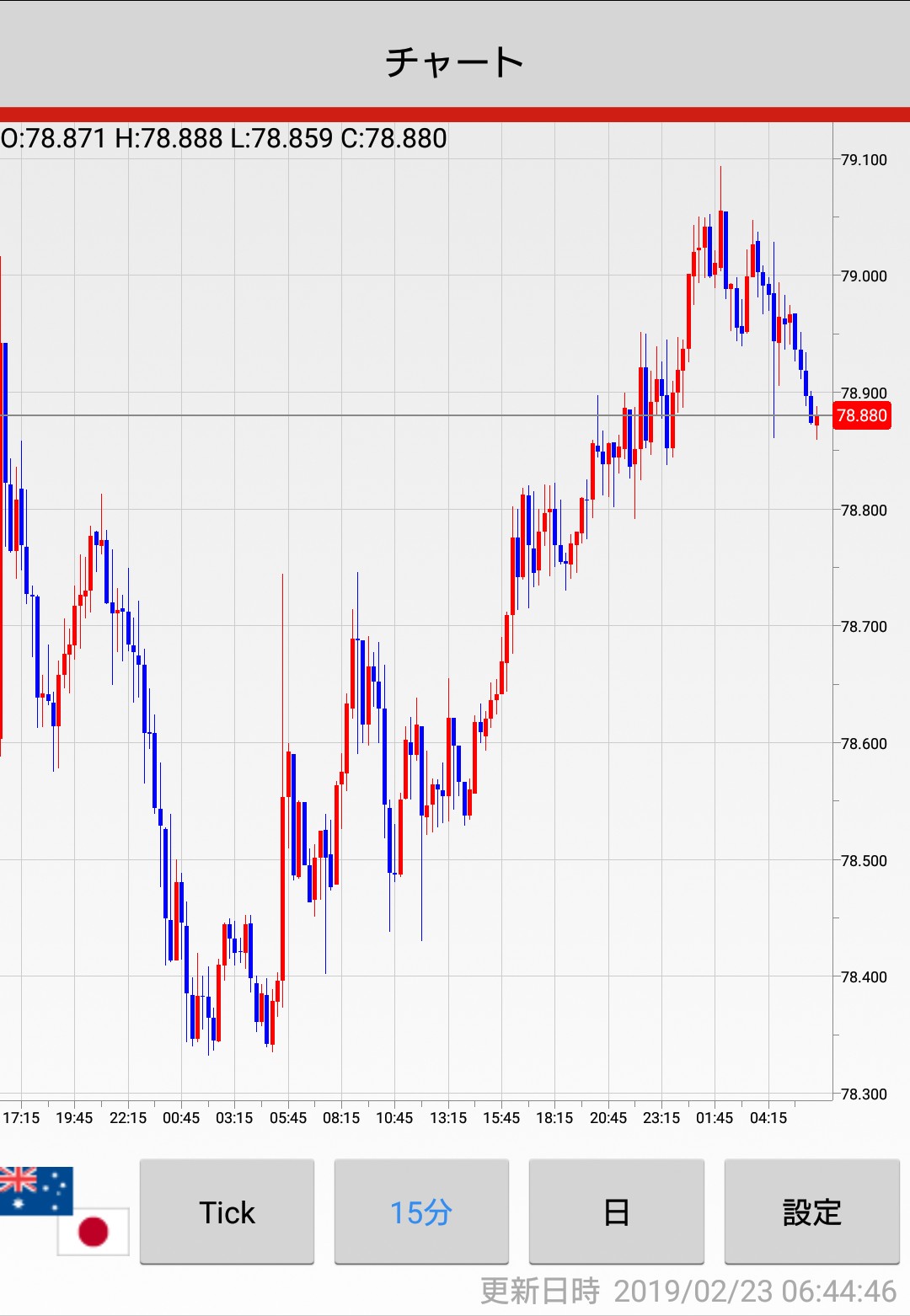This screenshot has width=910, height=1316.
Task: Click the 20:45 time axis label
Action: click(x=608, y=1118)
